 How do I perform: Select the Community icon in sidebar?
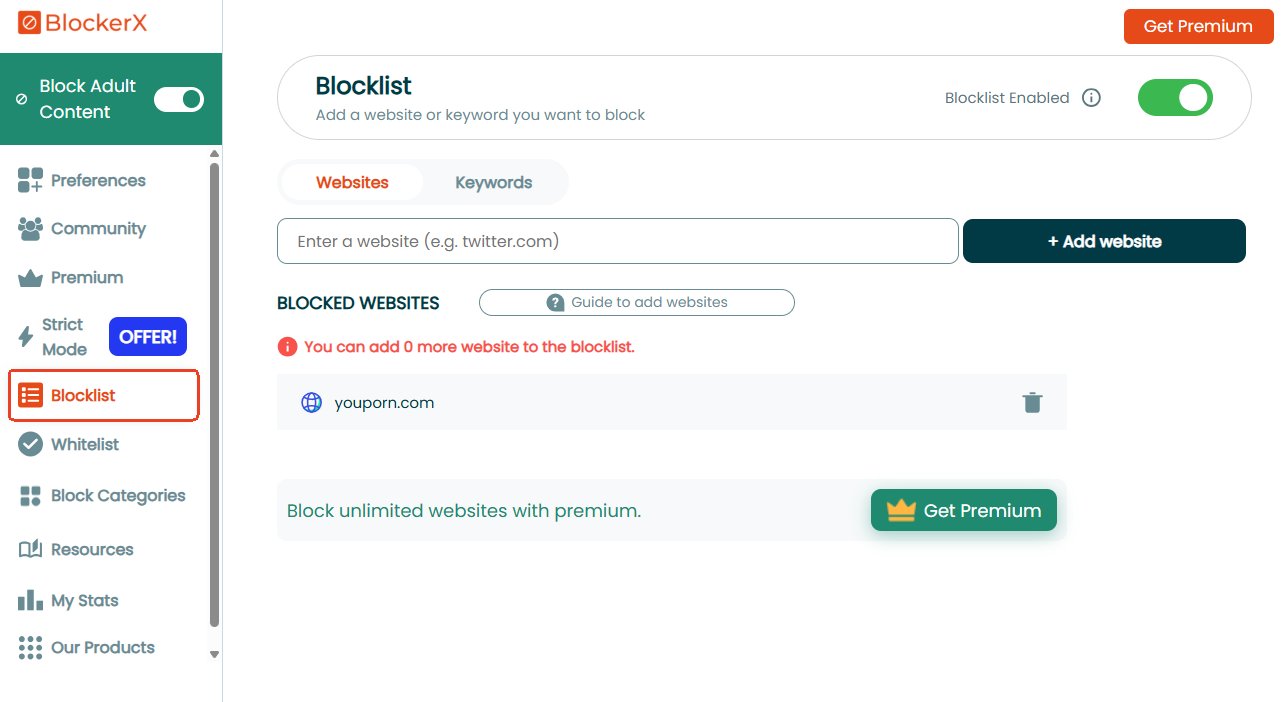(x=30, y=229)
